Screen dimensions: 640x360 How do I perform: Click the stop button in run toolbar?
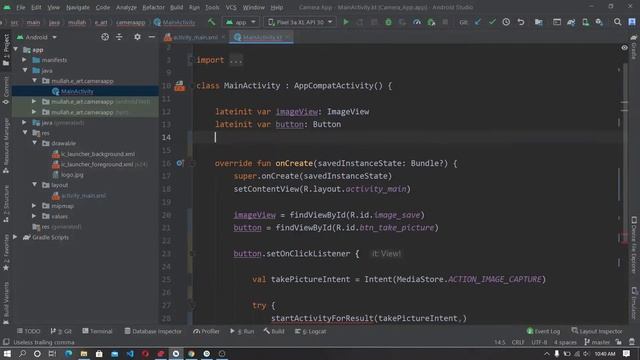(445, 22)
